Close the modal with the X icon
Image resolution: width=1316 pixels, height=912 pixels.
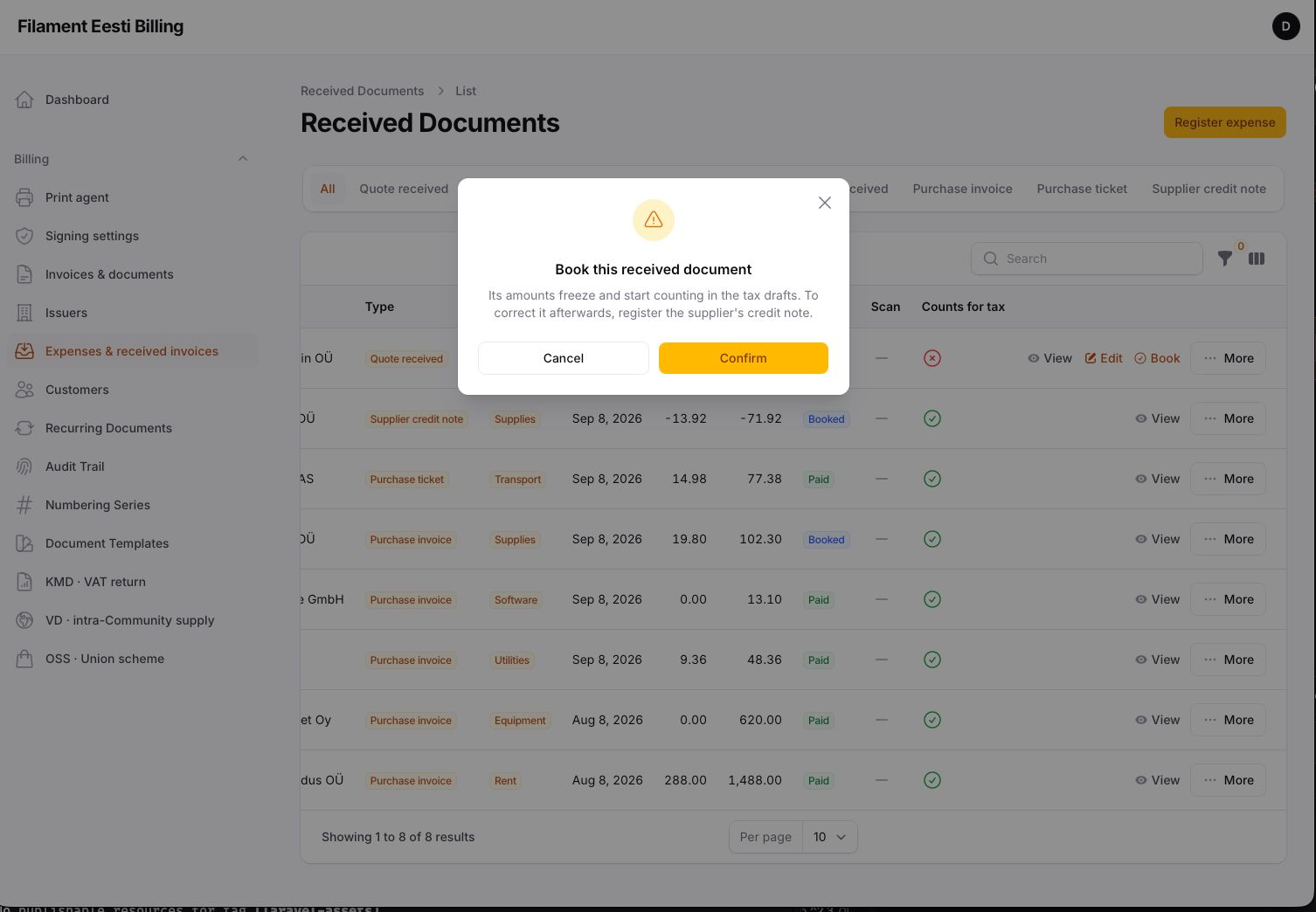[x=825, y=203]
